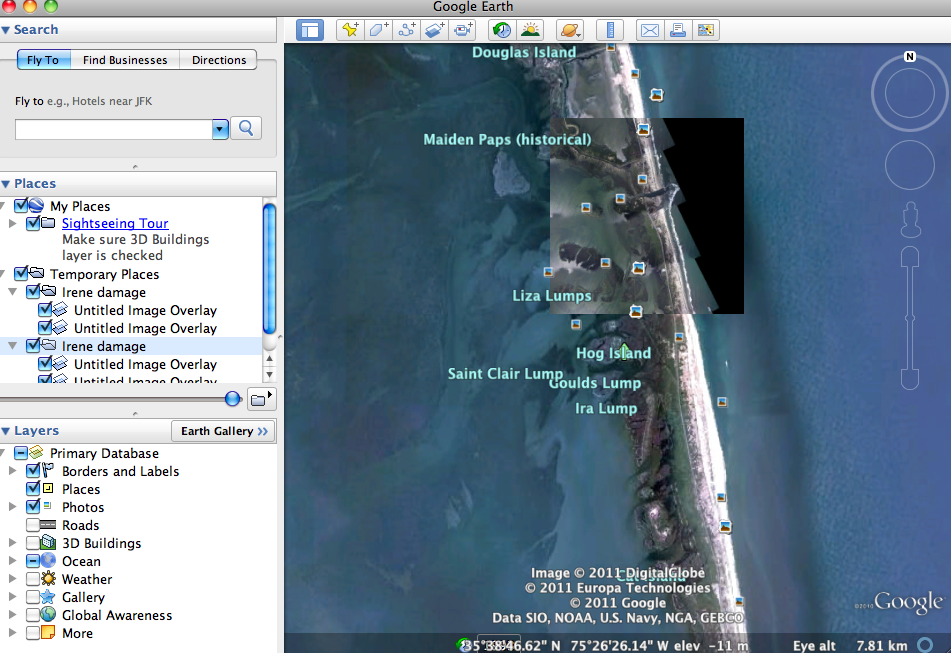Add a polygon using the toolbar
This screenshot has height=653, width=951.
[x=378, y=30]
